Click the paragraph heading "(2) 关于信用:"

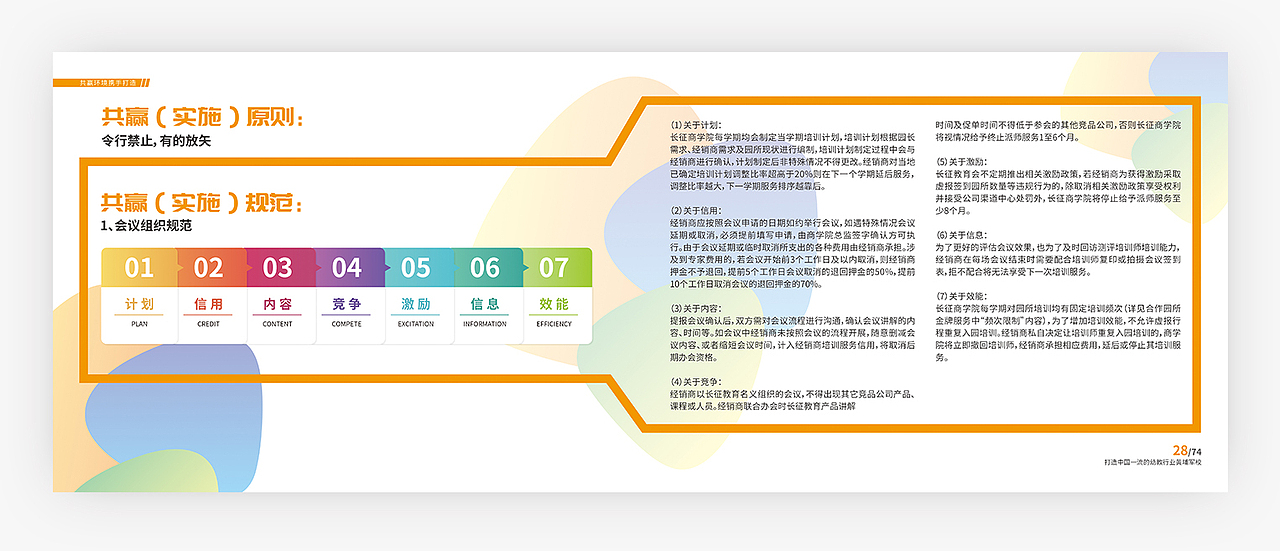[x=694, y=211]
